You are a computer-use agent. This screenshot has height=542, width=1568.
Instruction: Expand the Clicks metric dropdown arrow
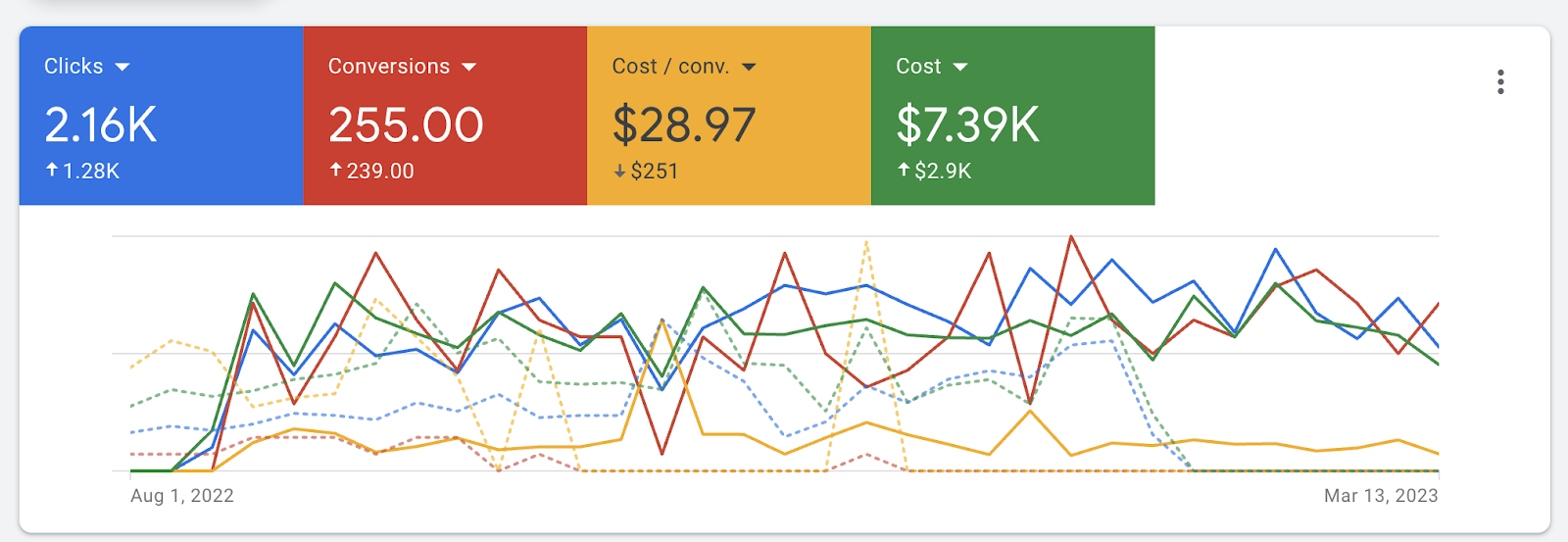coord(122,67)
